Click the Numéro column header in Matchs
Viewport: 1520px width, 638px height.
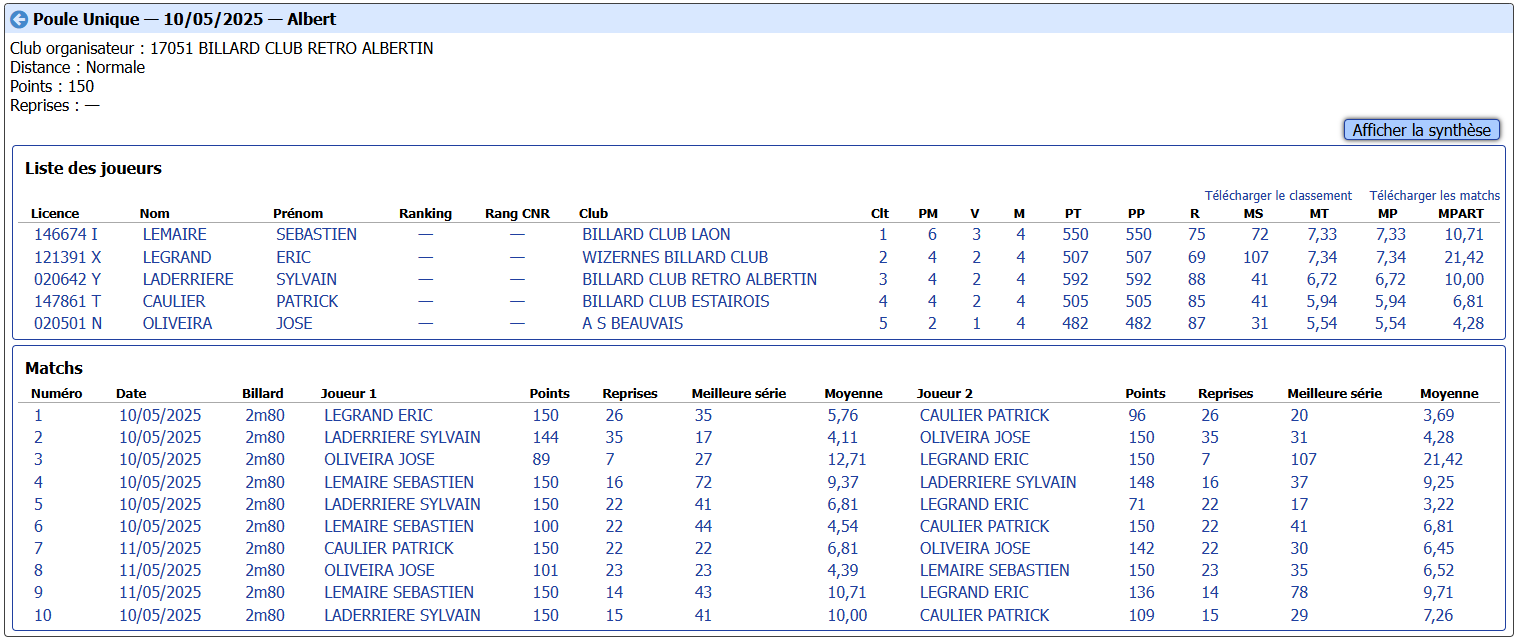point(57,393)
